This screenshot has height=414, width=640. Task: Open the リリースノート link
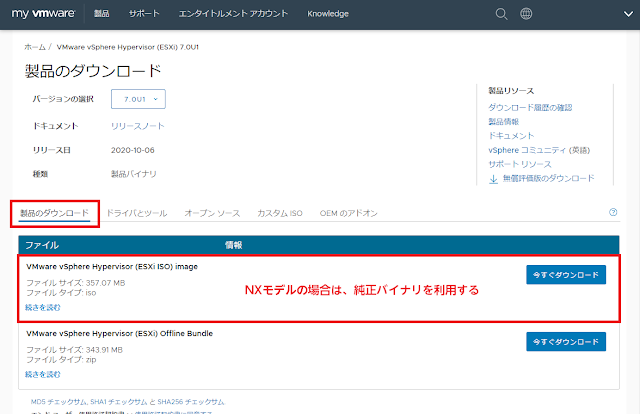click(138, 126)
